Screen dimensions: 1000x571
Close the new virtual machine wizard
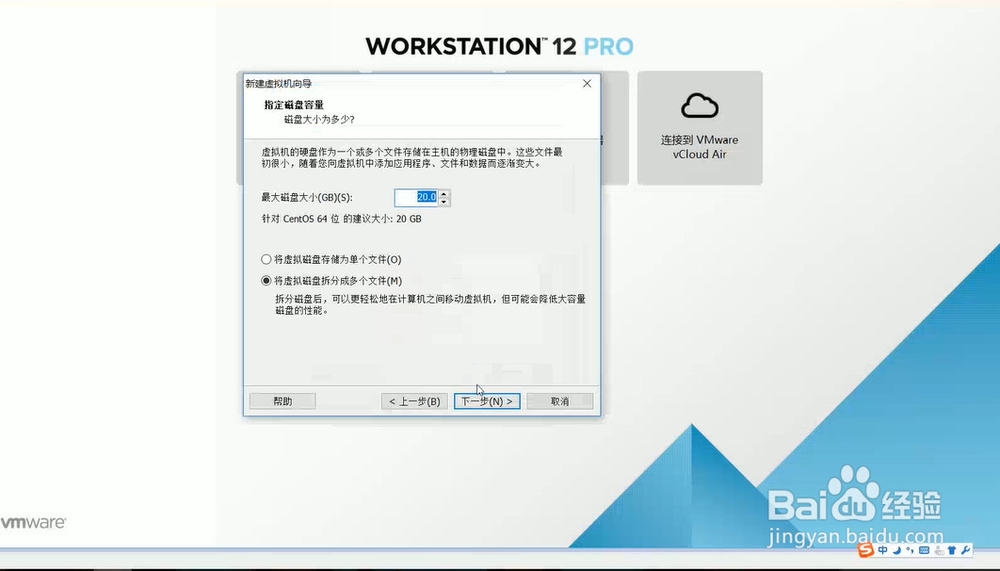[x=587, y=84]
